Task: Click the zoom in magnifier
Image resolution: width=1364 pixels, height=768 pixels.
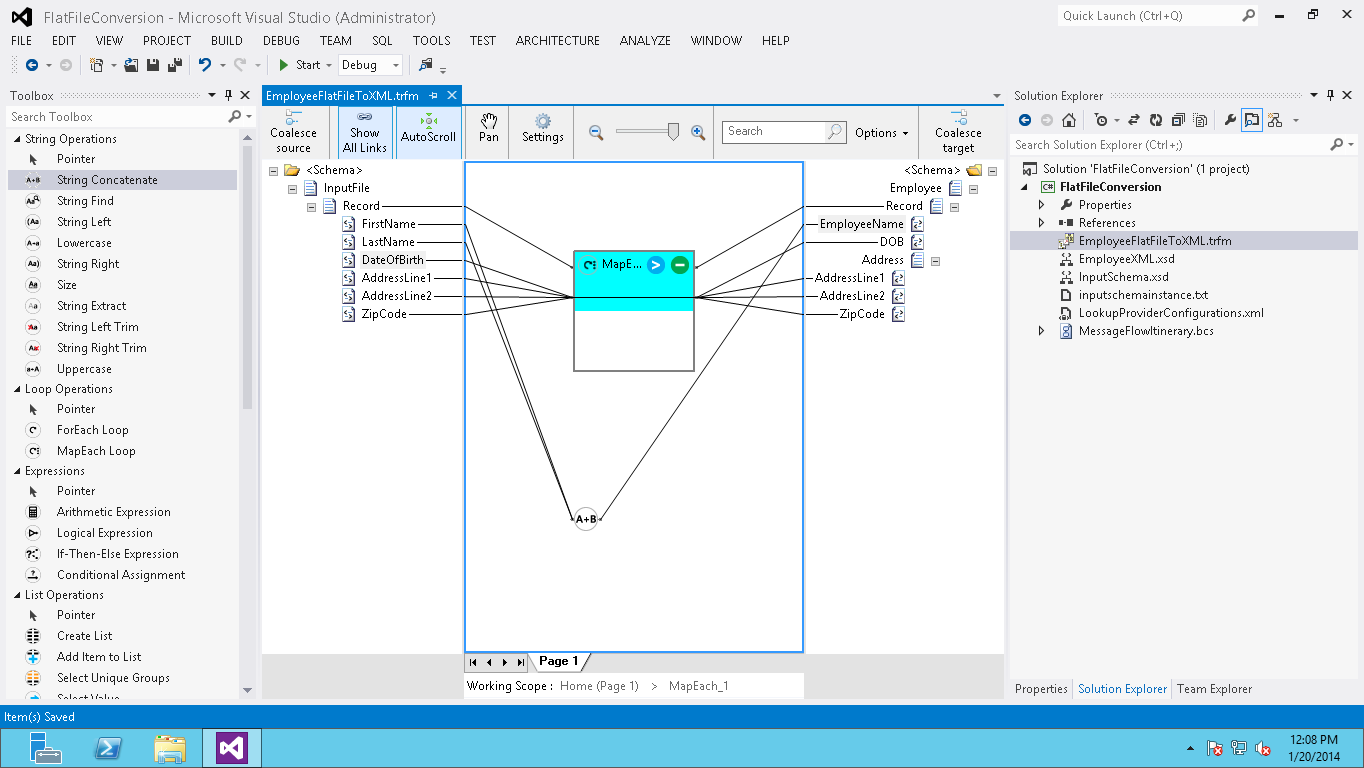Action: [698, 132]
